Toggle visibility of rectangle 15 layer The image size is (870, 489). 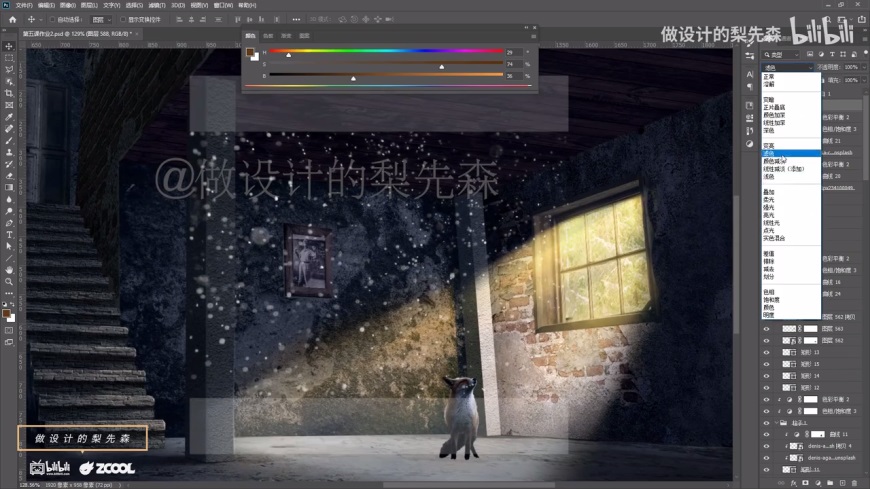pos(767,364)
